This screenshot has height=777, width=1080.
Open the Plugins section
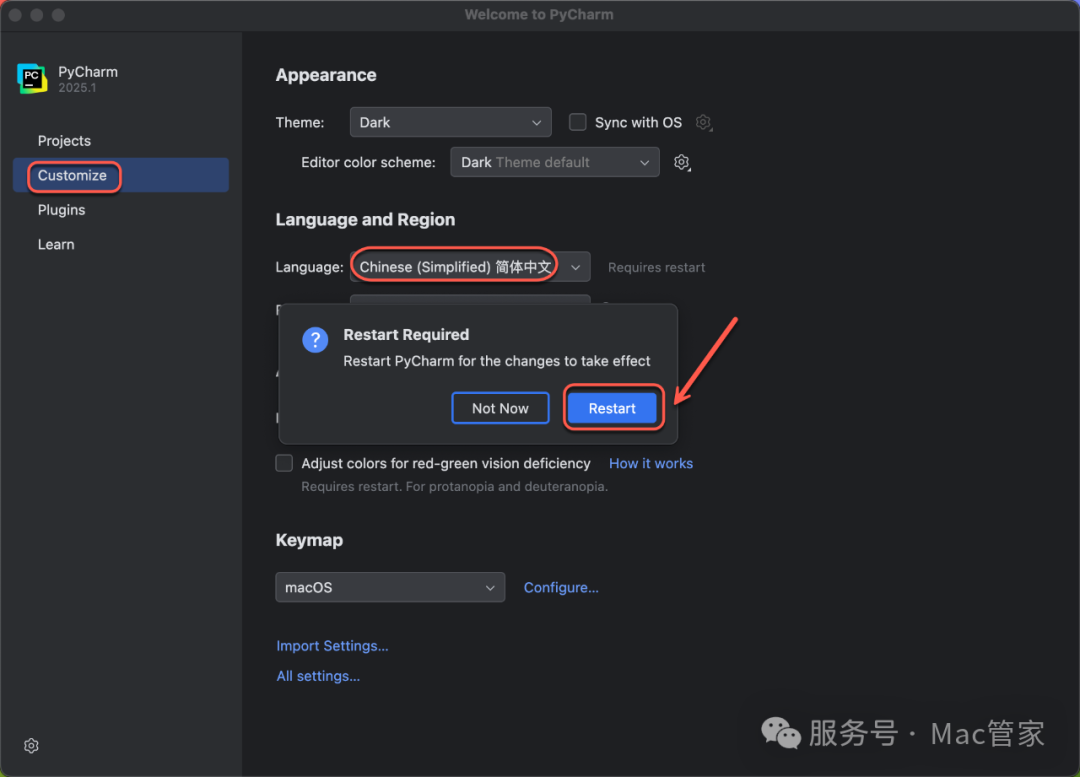pyautogui.click(x=61, y=210)
